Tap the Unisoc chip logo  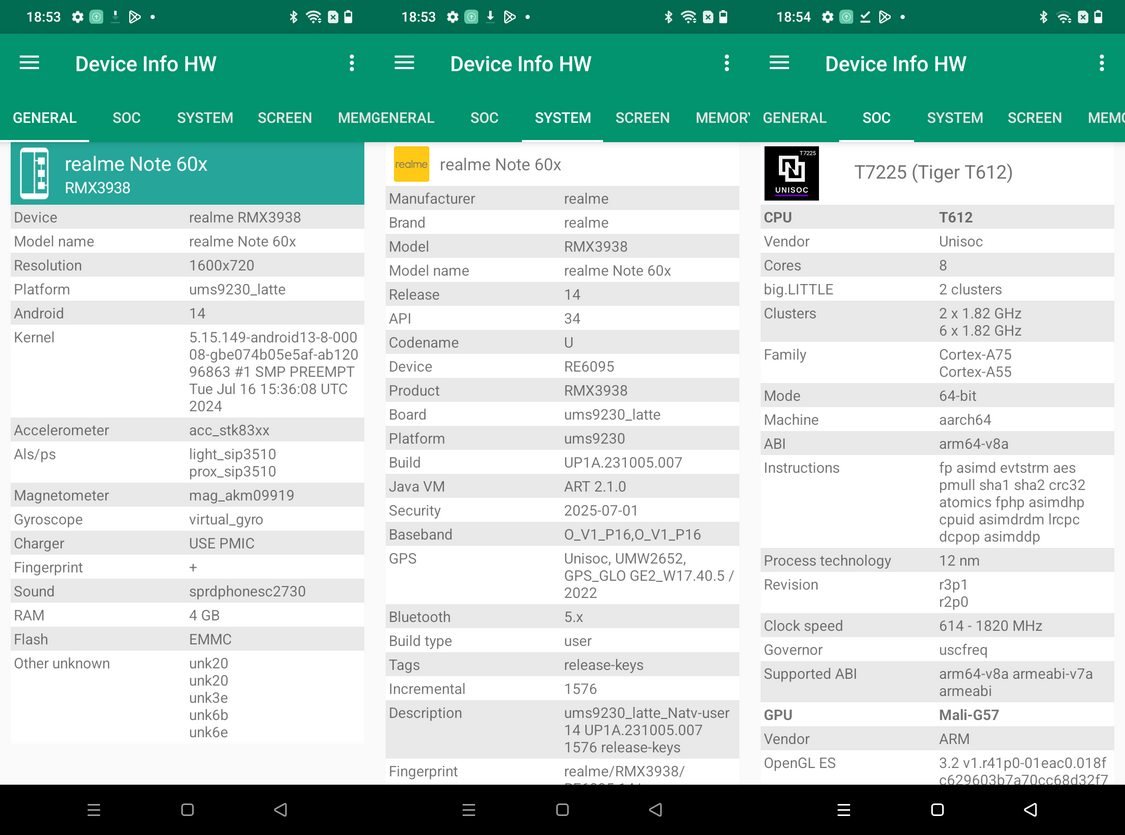791,173
